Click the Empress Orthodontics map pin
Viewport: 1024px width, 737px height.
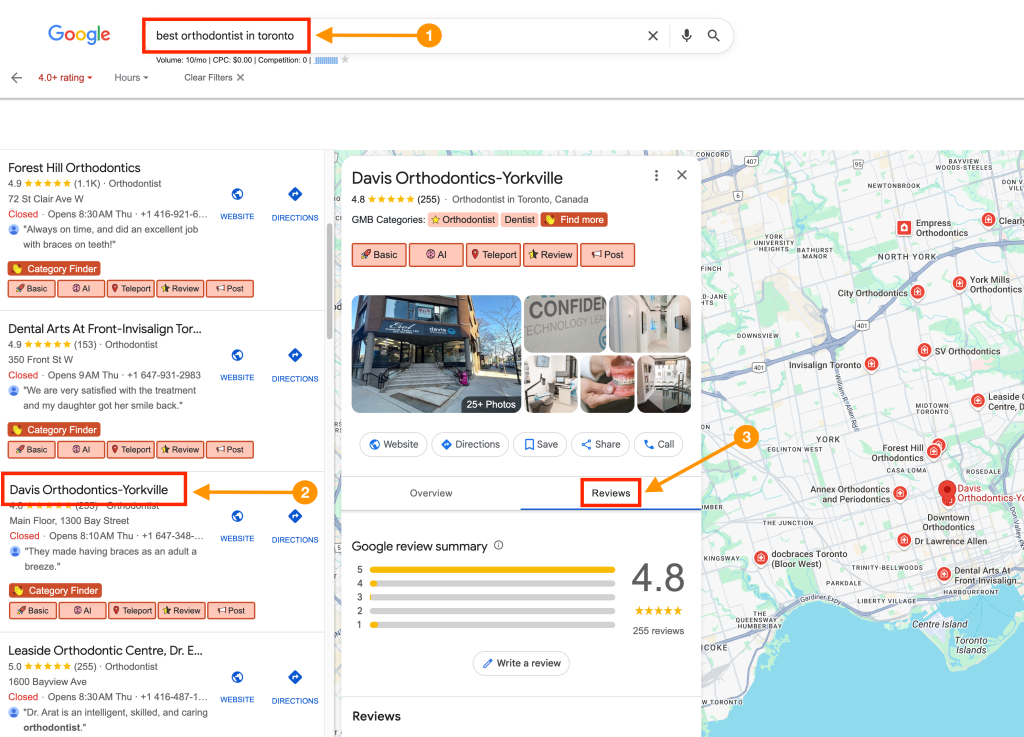pyautogui.click(x=904, y=228)
